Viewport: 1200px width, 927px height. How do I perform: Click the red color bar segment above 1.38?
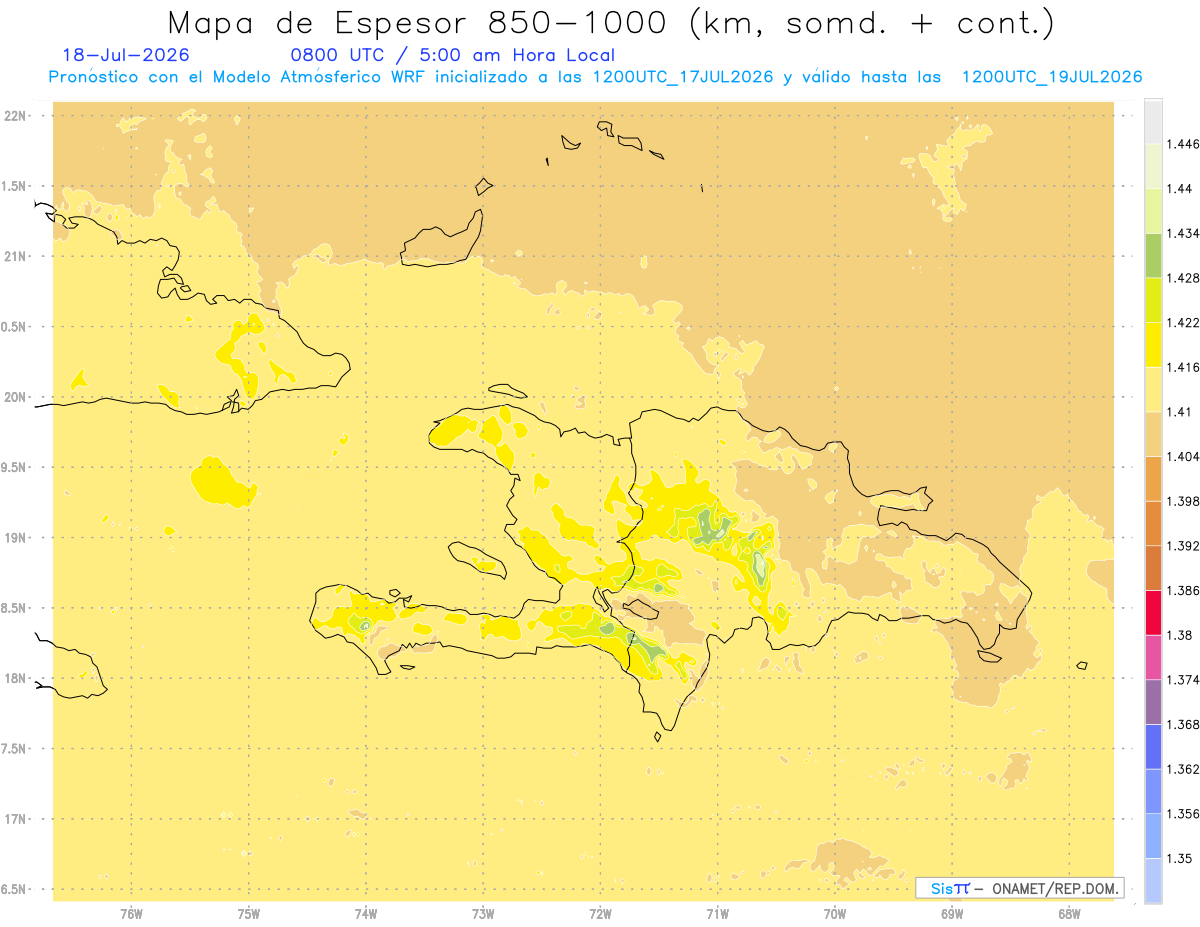tap(1153, 612)
